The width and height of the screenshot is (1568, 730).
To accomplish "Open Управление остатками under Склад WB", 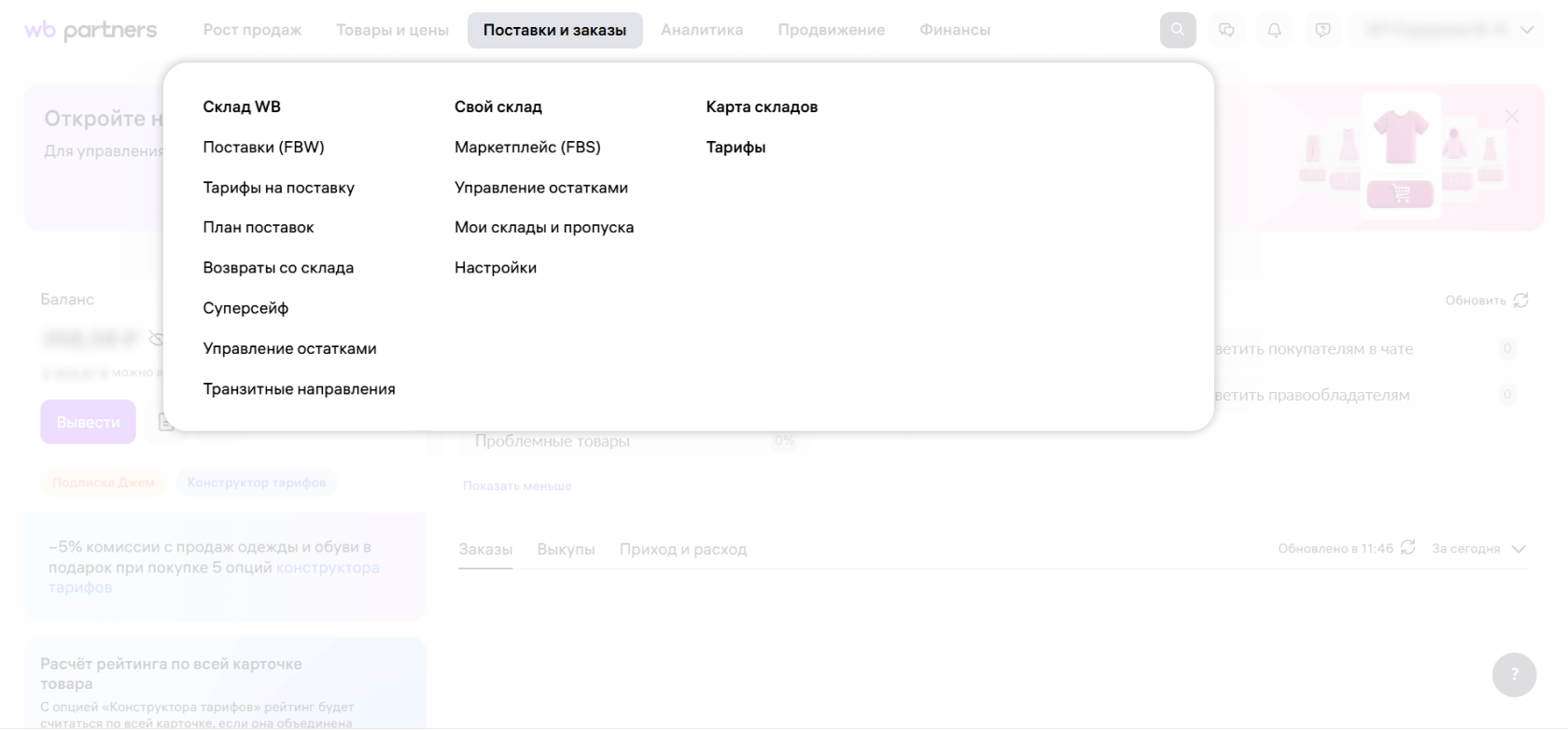I will pos(289,348).
